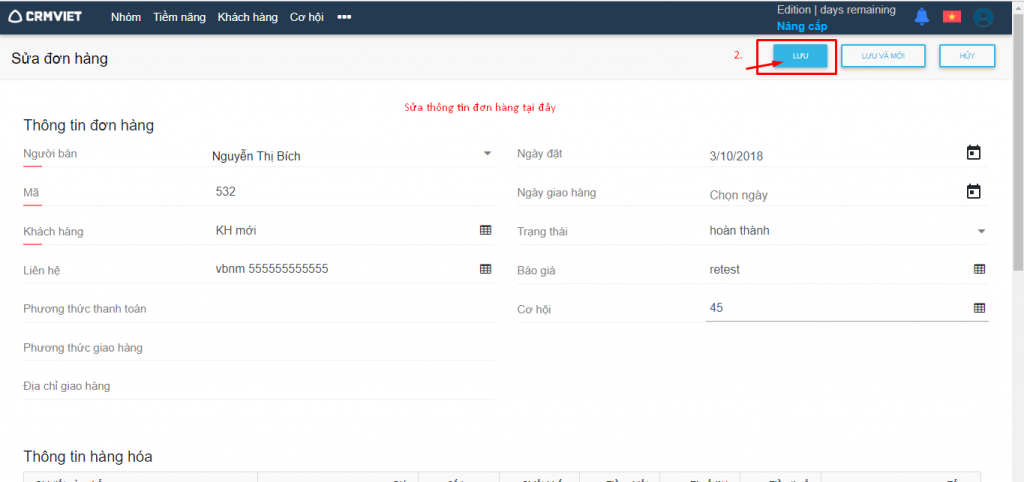Viewport: 1024px width, 482px height.
Task: Open the Báo giá lookup grid icon
Action: coord(979,269)
